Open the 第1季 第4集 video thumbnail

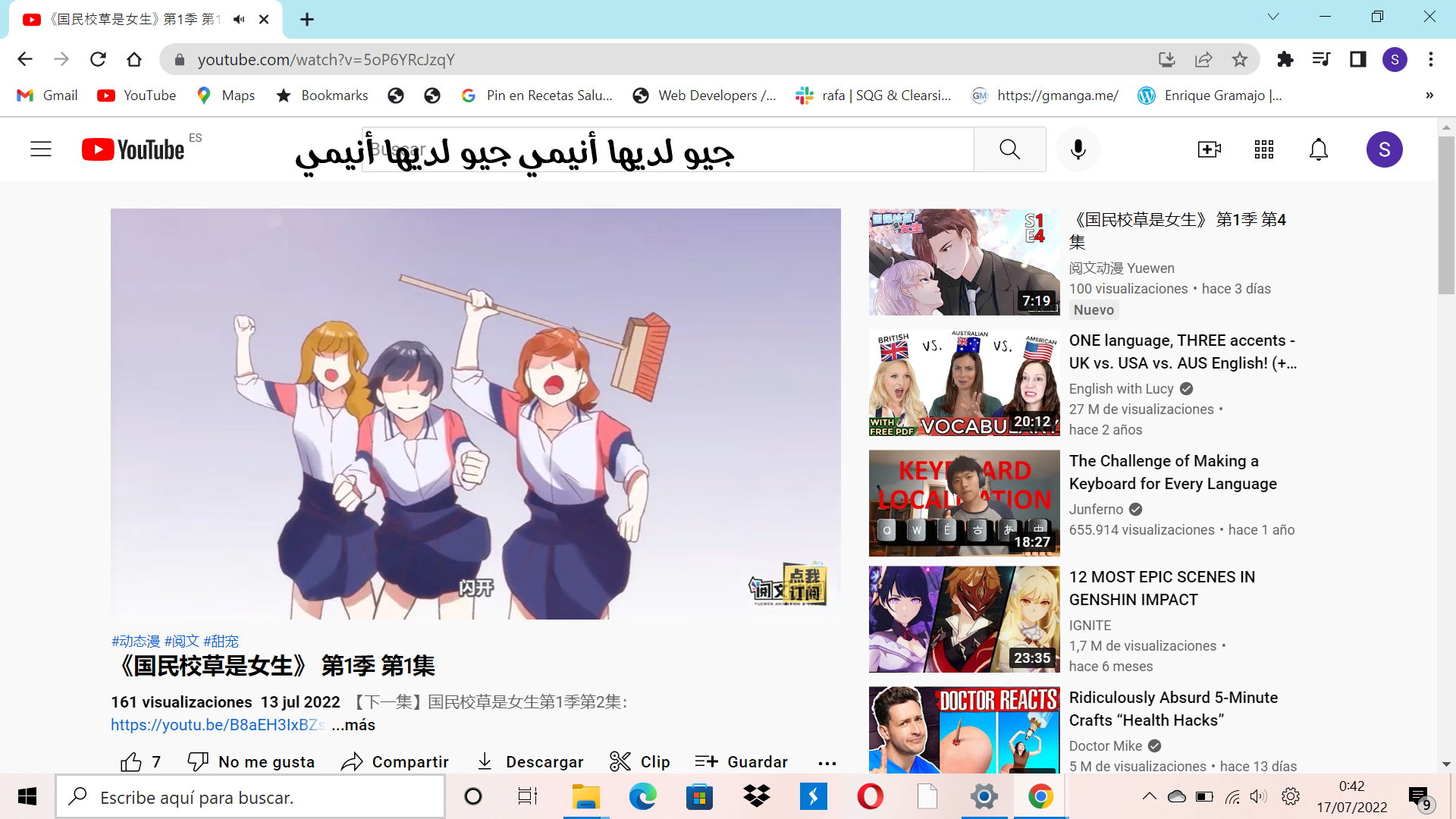tap(964, 262)
